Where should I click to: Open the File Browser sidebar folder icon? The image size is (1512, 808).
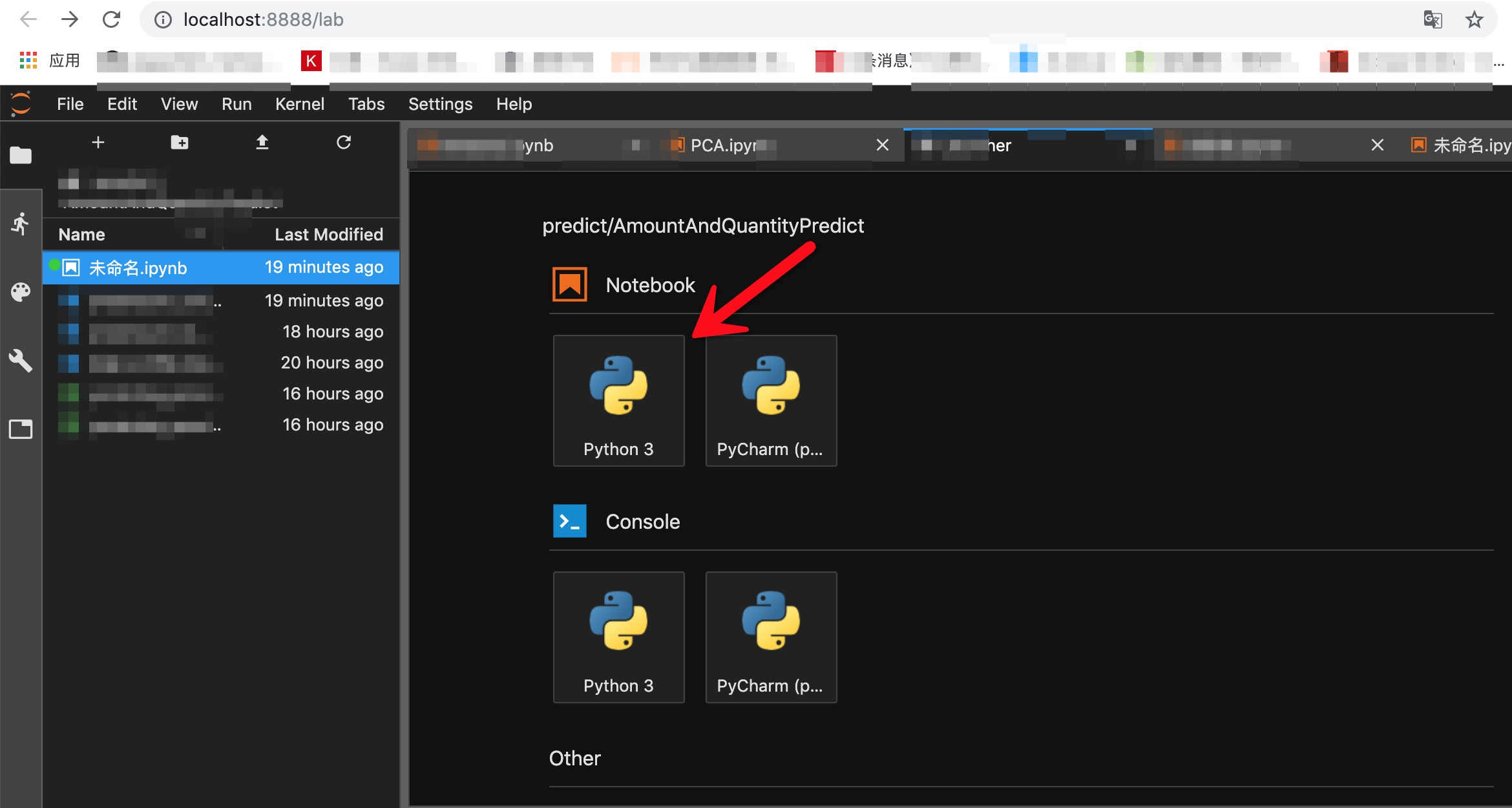(x=21, y=155)
